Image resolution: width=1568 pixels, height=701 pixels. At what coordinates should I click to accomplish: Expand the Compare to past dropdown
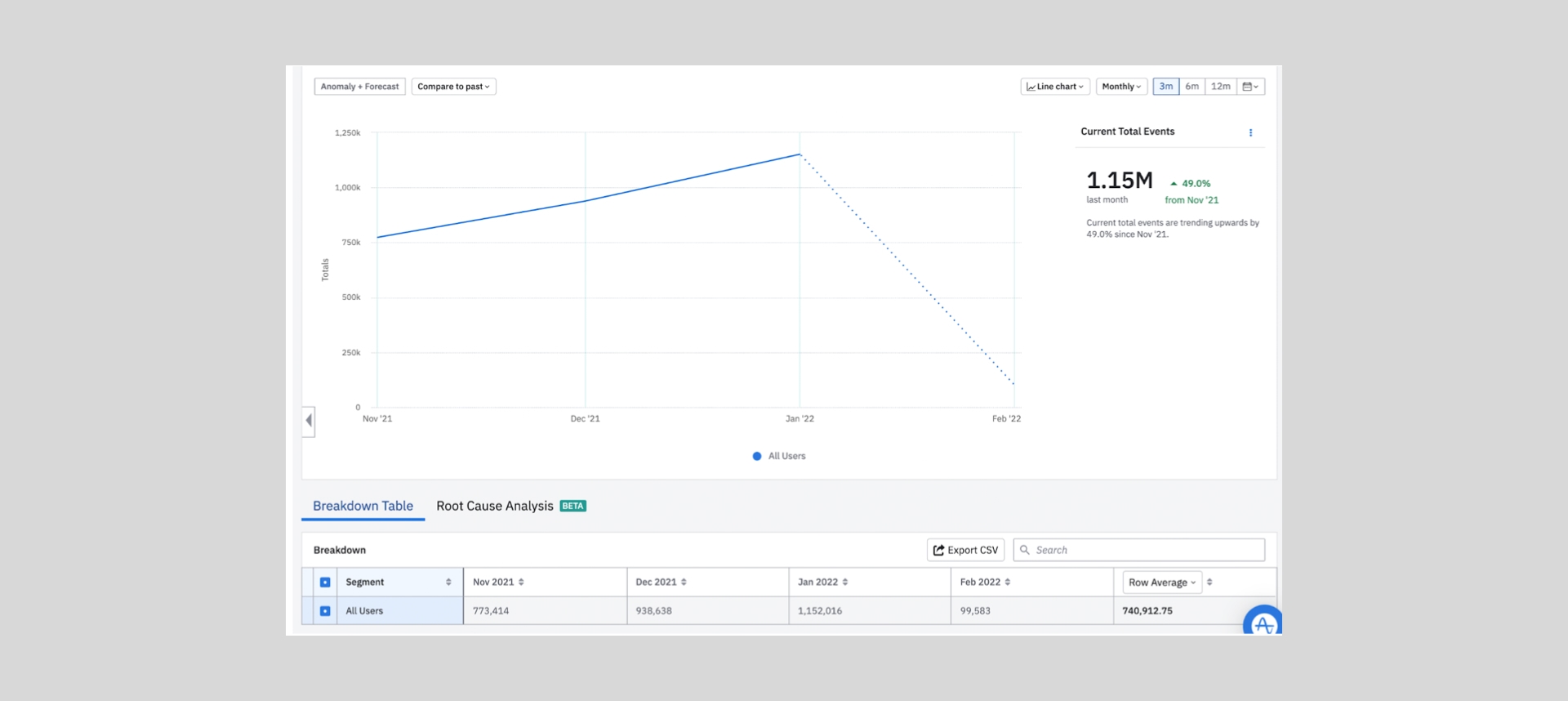click(453, 87)
